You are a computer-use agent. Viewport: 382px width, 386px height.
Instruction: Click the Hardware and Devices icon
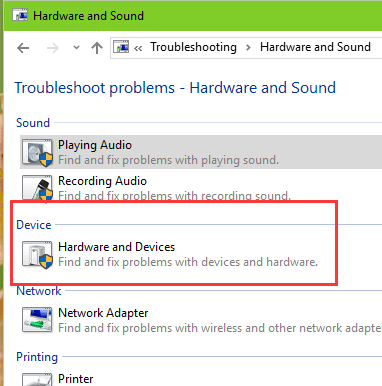(37, 254)
